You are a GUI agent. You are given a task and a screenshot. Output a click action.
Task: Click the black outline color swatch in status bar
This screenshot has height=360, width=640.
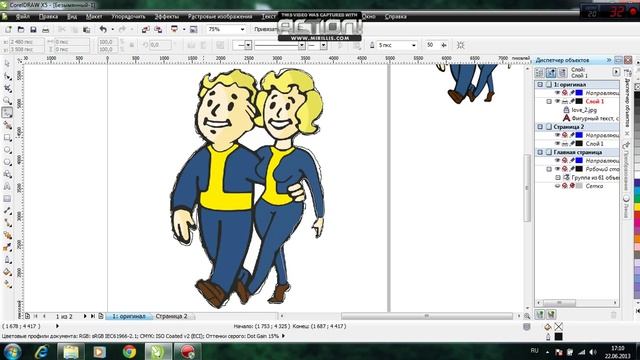[x=558, y=337]
